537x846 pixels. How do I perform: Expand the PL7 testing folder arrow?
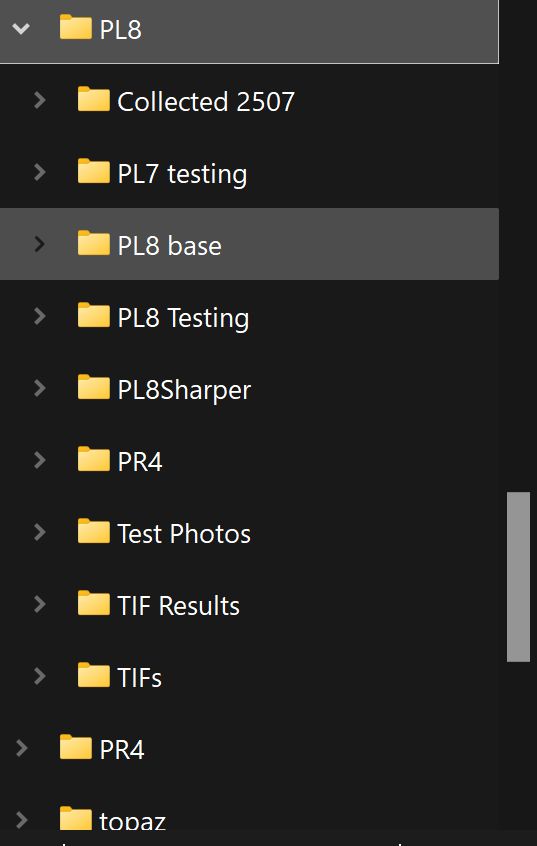point(39,172)
